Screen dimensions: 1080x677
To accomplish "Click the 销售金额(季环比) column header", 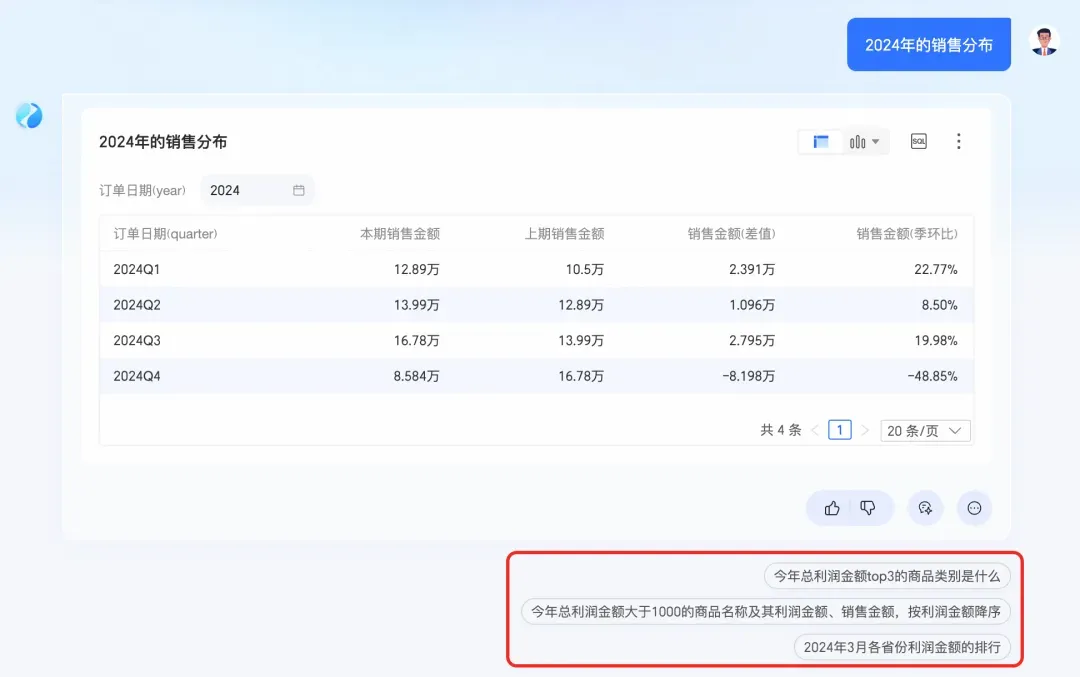I will click(x=906, y=234).
